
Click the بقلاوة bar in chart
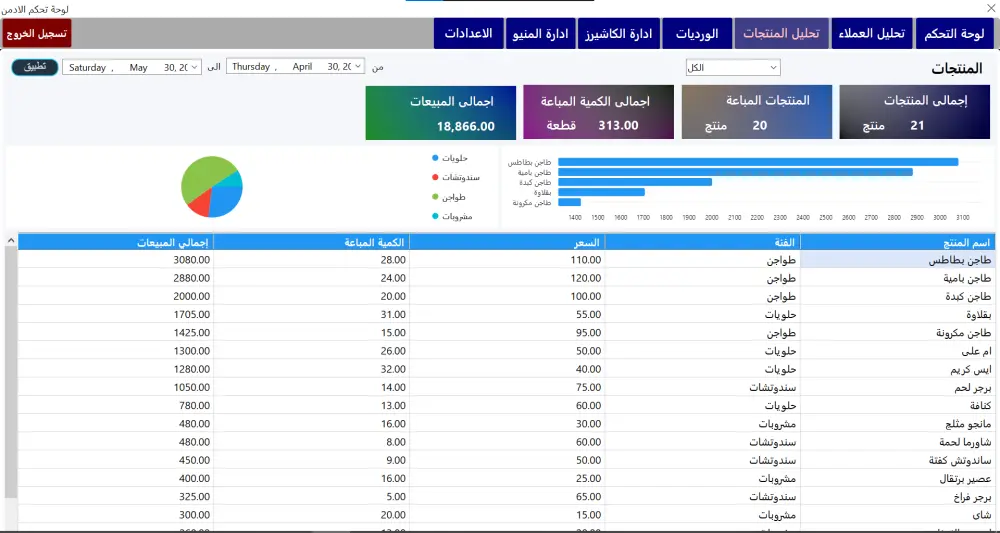601,192
